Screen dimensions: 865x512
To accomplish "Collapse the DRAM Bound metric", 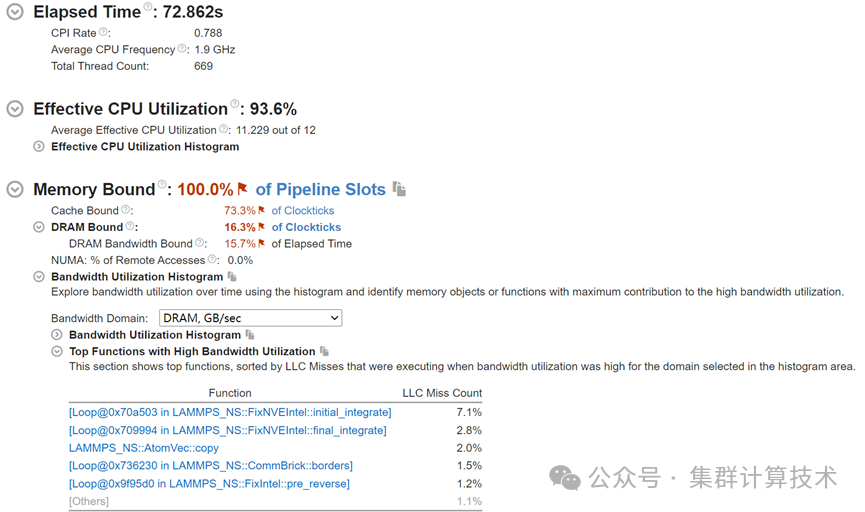I will [39, 228].
